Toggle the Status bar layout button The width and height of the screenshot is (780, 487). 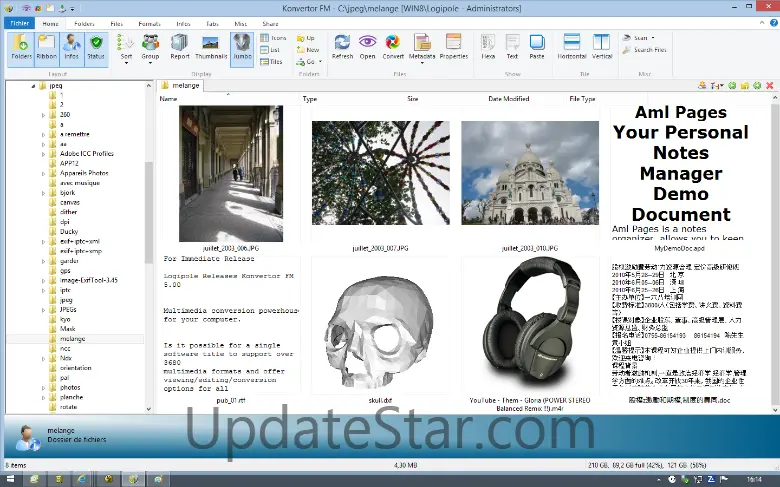(x=96, y=46)
